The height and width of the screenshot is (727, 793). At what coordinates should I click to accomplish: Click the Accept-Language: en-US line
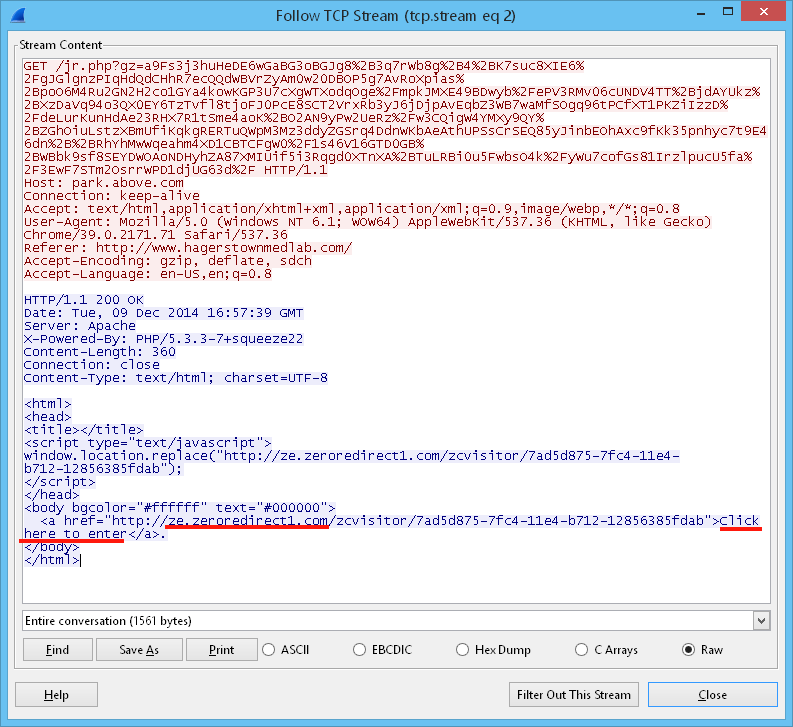coord(148,274)
